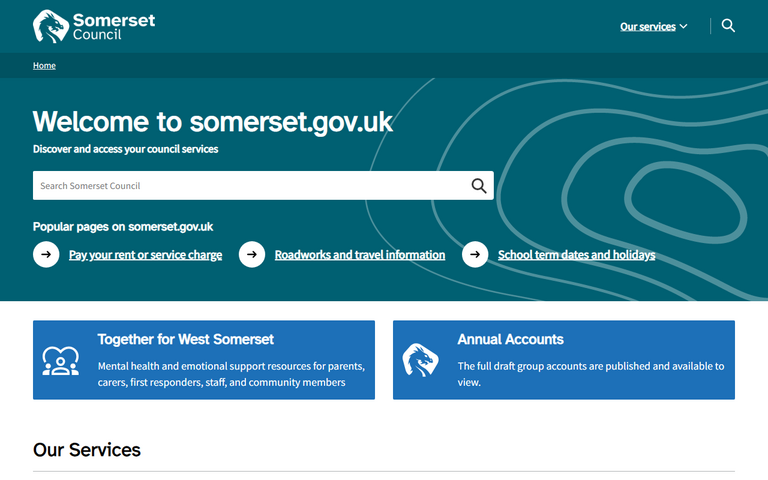Click the Somerset Council wordmark text

(x=113, y=26)
